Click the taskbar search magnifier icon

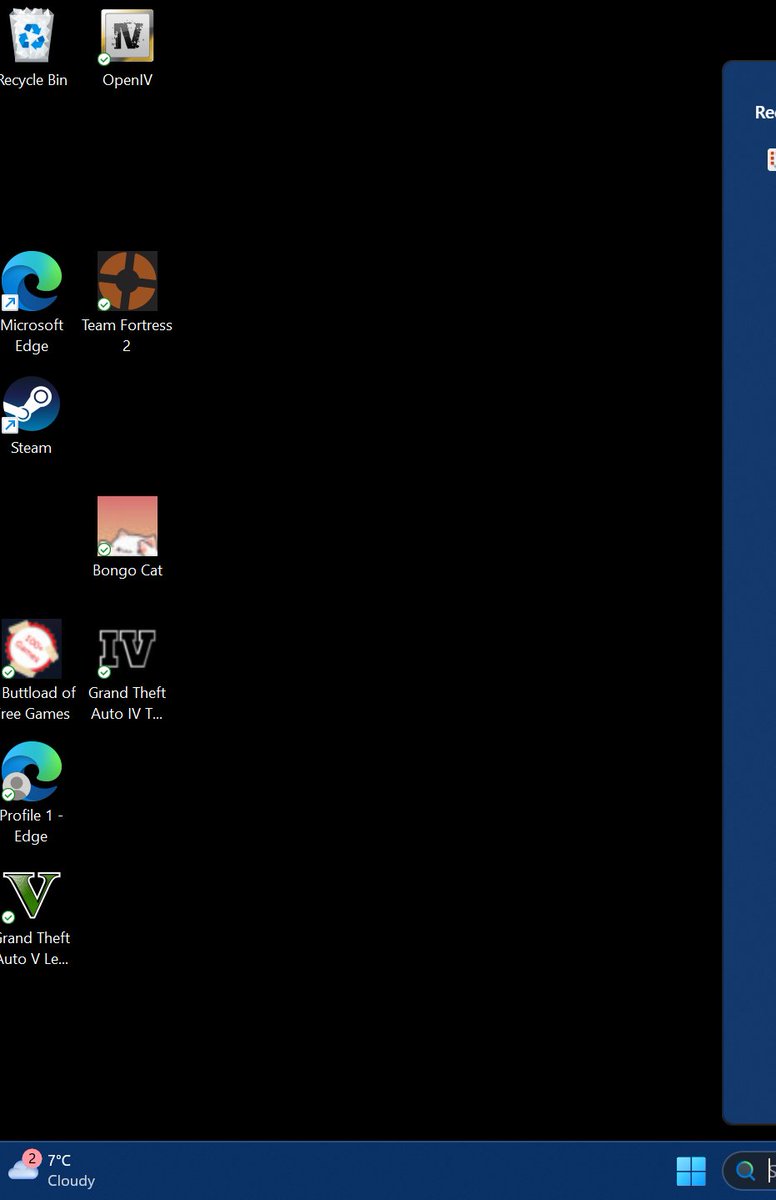click(x=745, y=1171)
